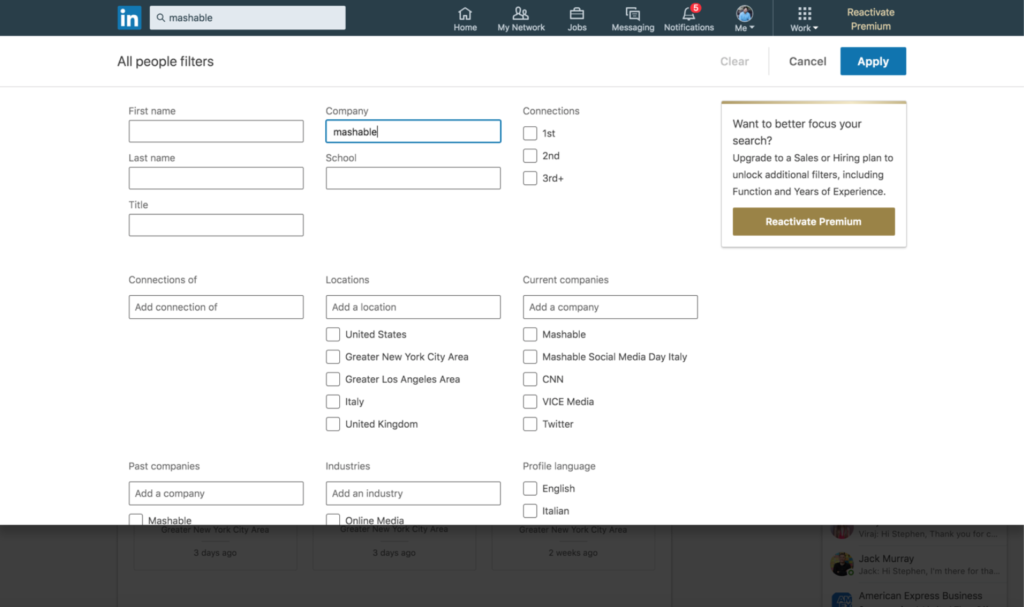Check the English profile language checkbox
Screen dimensions: 1024x607
click(530, 489)
